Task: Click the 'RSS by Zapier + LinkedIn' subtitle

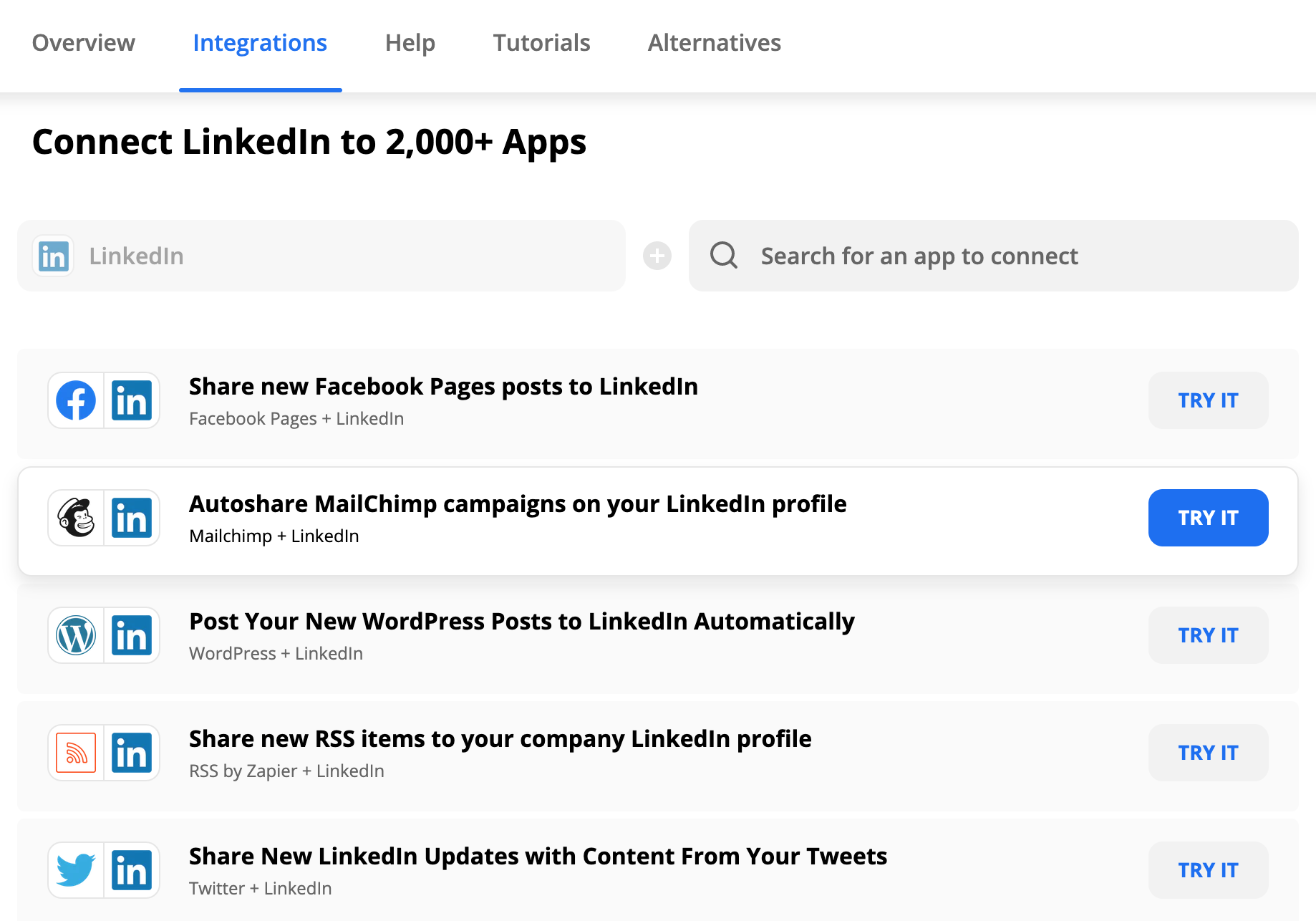Action: [x=286, y=771]
